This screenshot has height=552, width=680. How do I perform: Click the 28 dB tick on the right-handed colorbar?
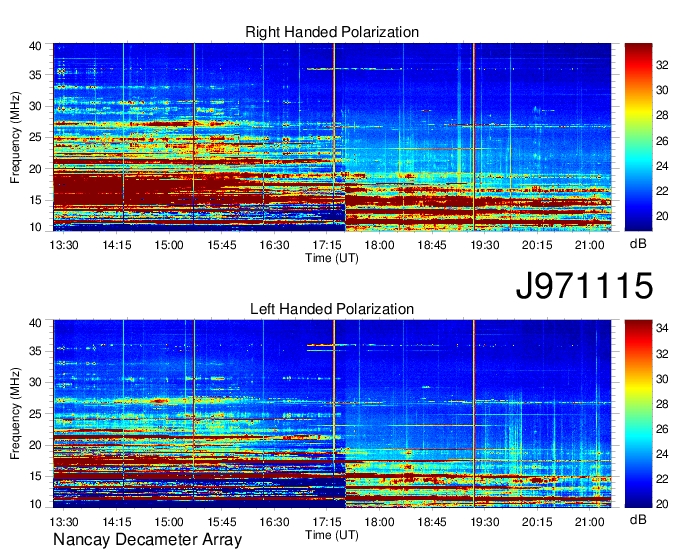[x=662, y=115]
